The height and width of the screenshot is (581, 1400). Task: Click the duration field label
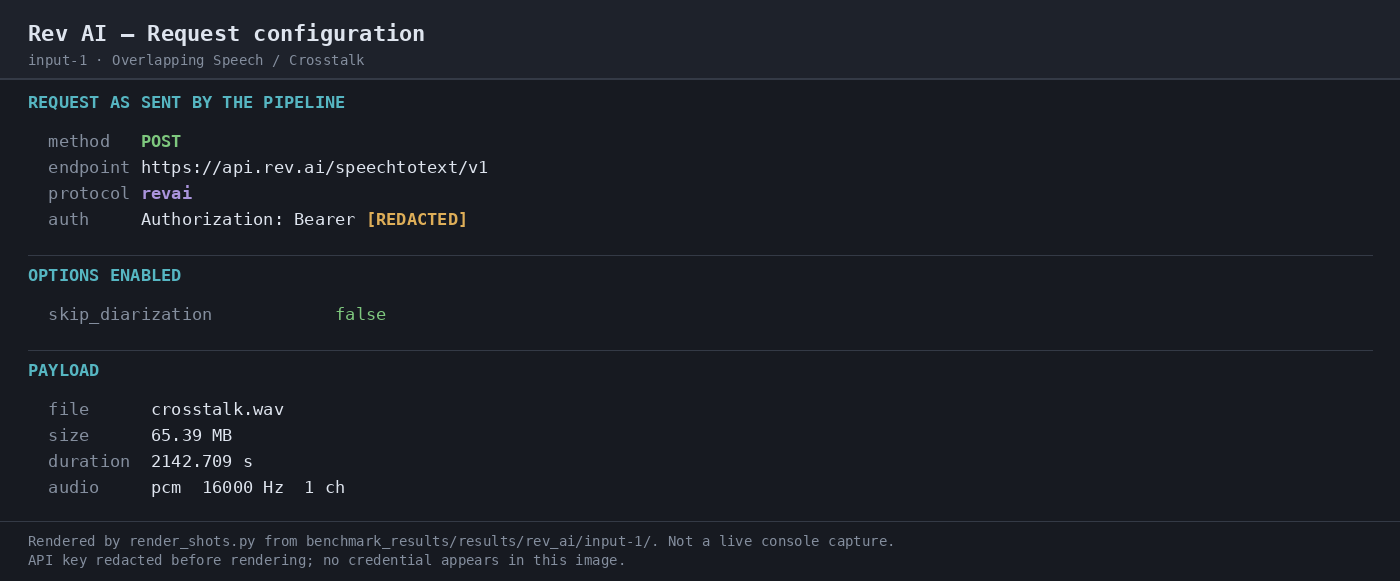[89, 461]
